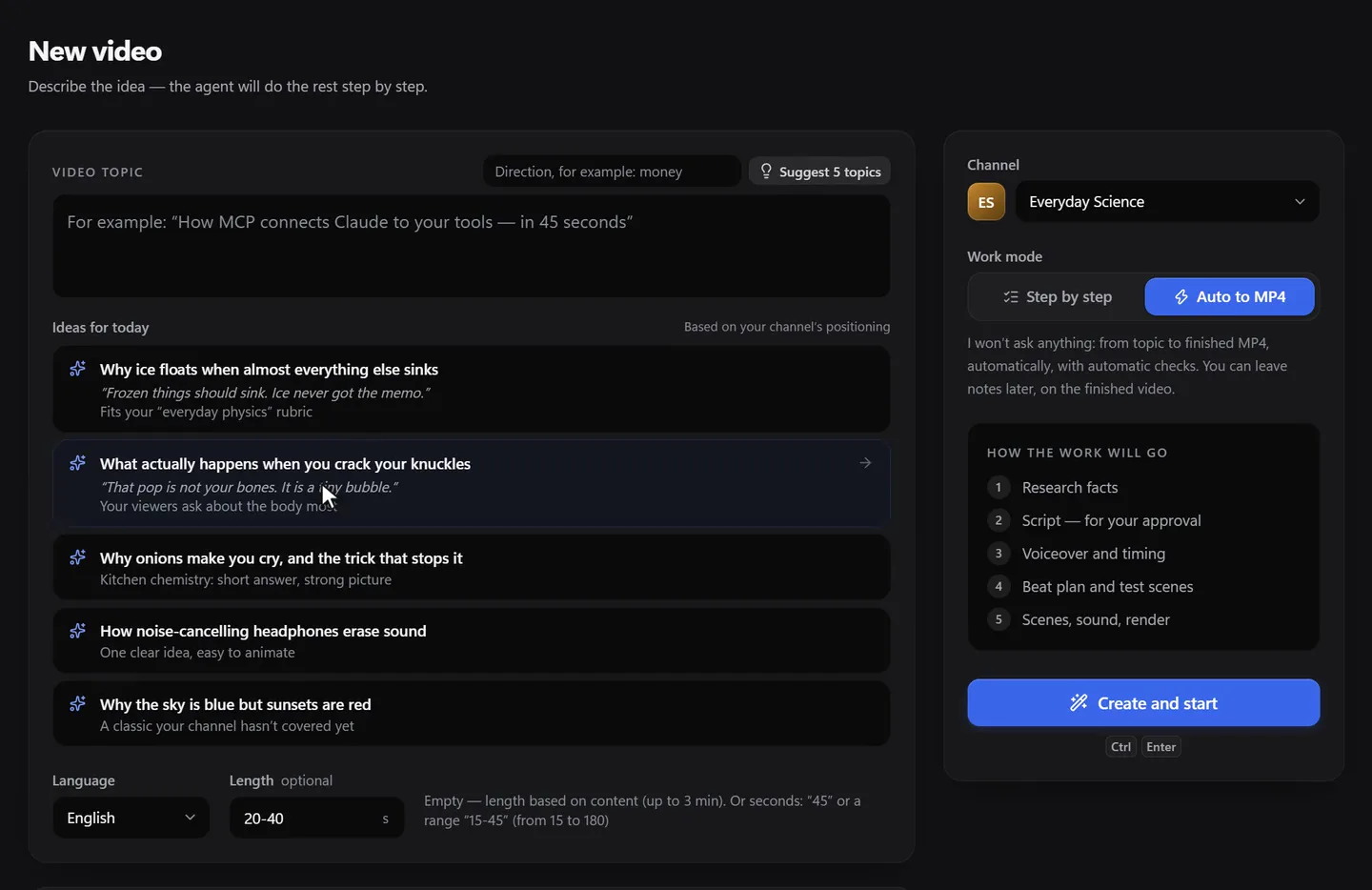This screenshot has height=890, width=1372.
Task: Click the Enter keyboard shortcut hint
Action: [x=1161, y=747]
